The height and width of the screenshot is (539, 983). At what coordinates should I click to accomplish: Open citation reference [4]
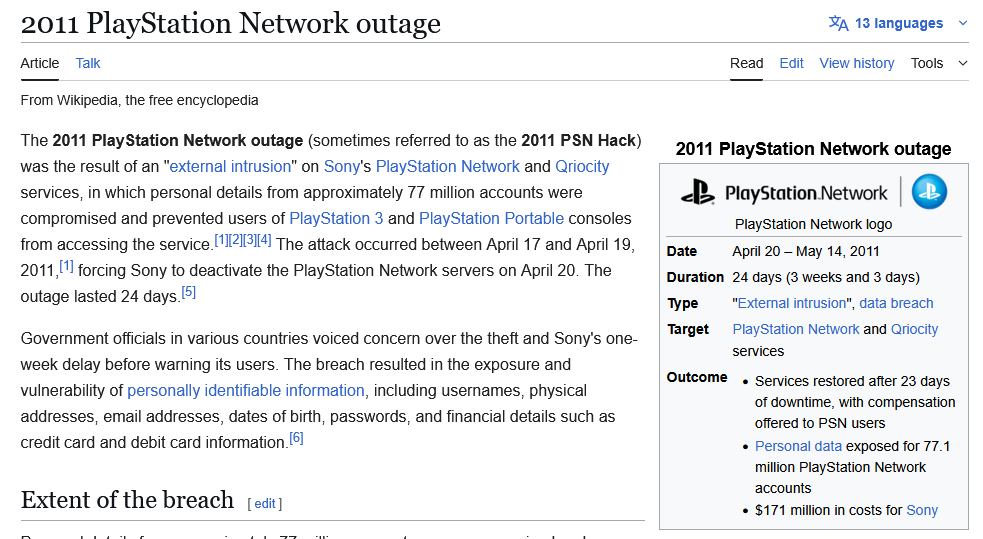point(265,239)
